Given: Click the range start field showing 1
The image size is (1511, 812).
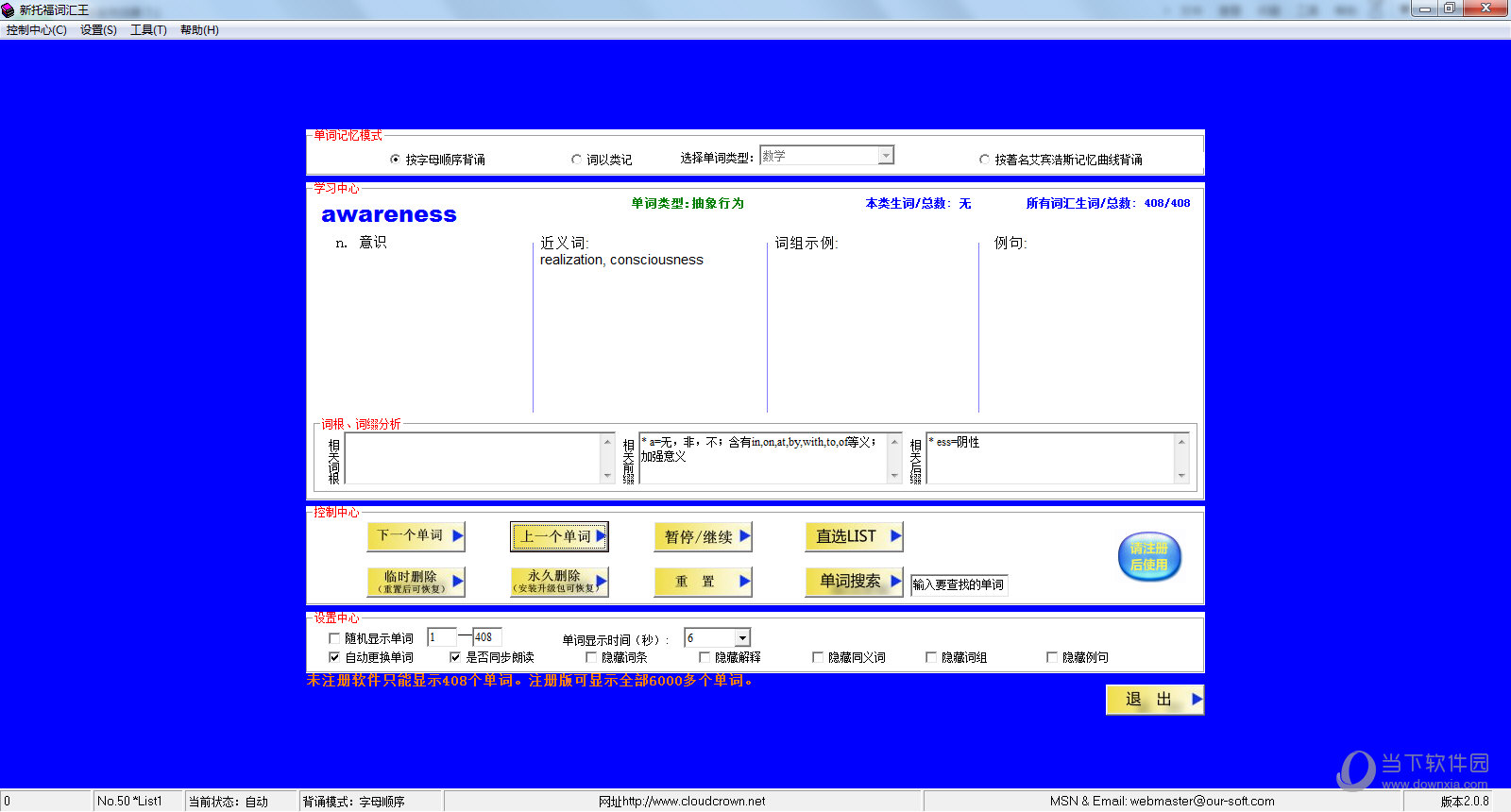Looking at the screenshot, I should click(x=441, y=637).
